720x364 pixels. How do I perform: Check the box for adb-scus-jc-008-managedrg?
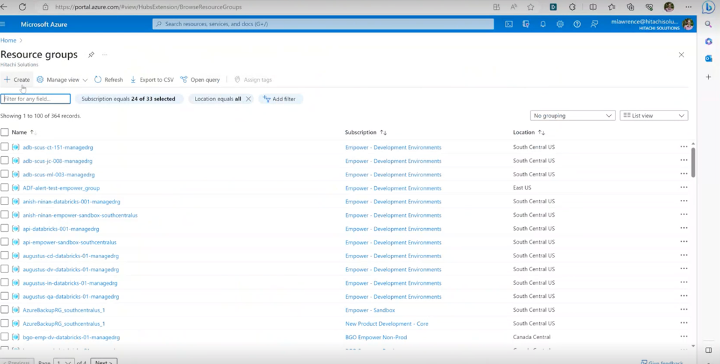click(5, 161)
